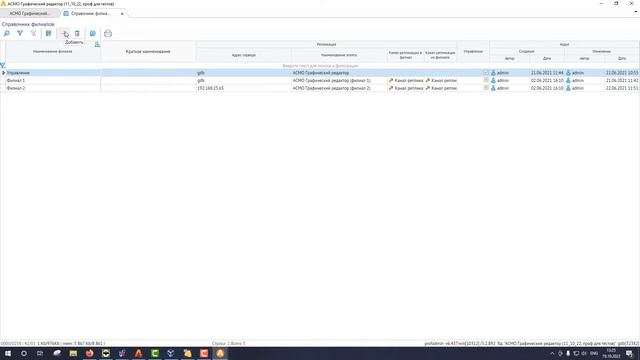
Task: Select the Филиал 2 row name cell
Action: pos(53,88)
